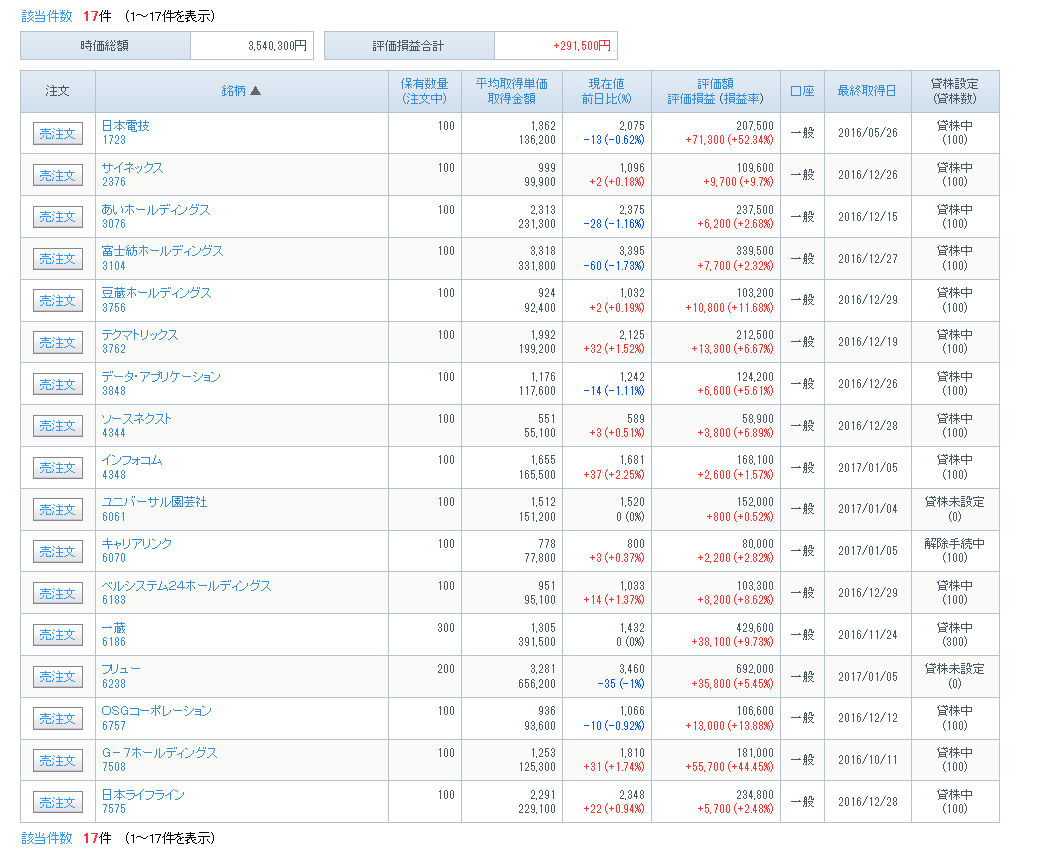Open the OSGコーポレーション stock link
This screenshot has height=856, width=1040.
pyautogui.click(x=157, y=711)
